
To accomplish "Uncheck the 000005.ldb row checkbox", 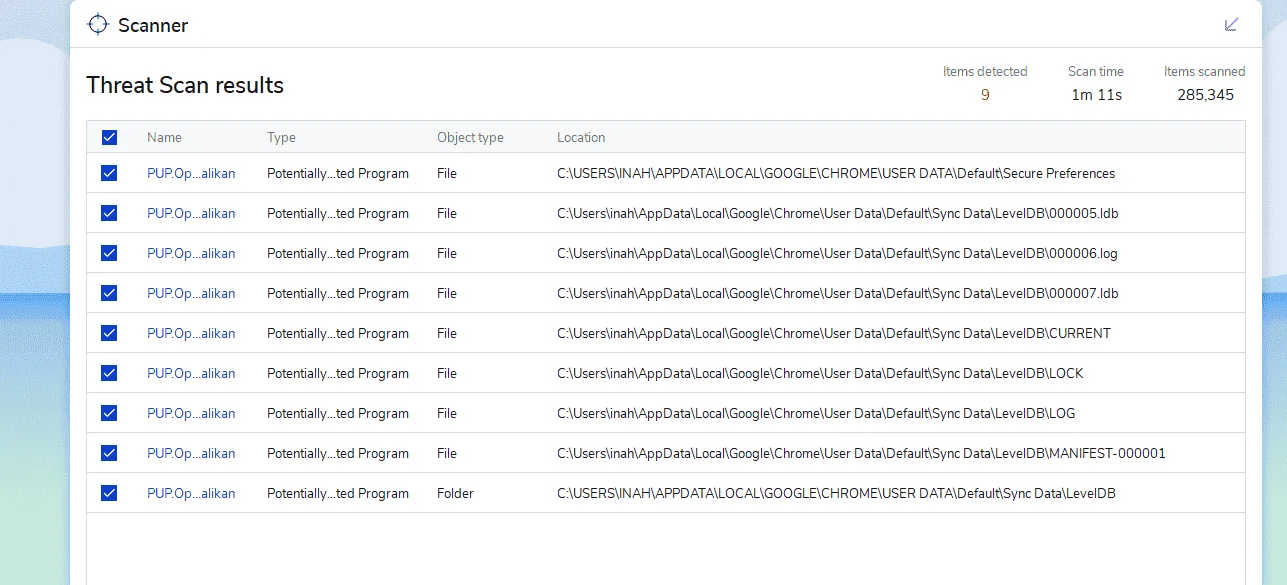I will coord(109,213).
